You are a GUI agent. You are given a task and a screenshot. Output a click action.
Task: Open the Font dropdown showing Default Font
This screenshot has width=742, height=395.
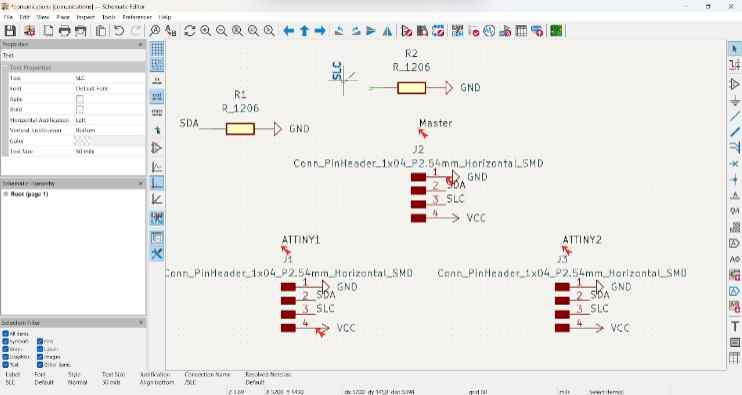pos(109,88)
